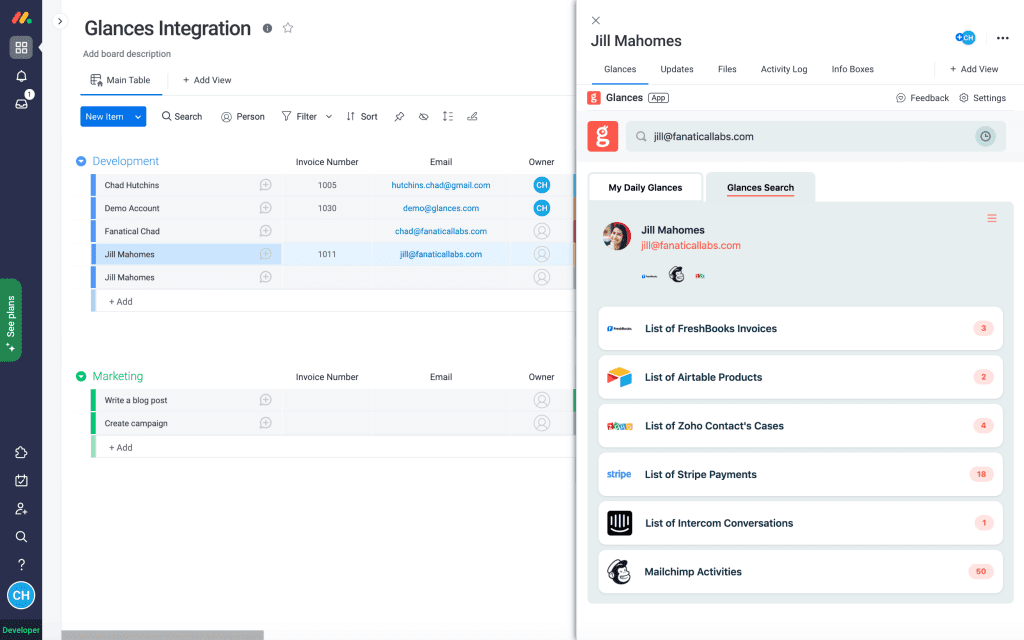The image size is (1024, 640).
Task: Assign an owner for Fanatical Chad
Action: click(x=541, y=231)
